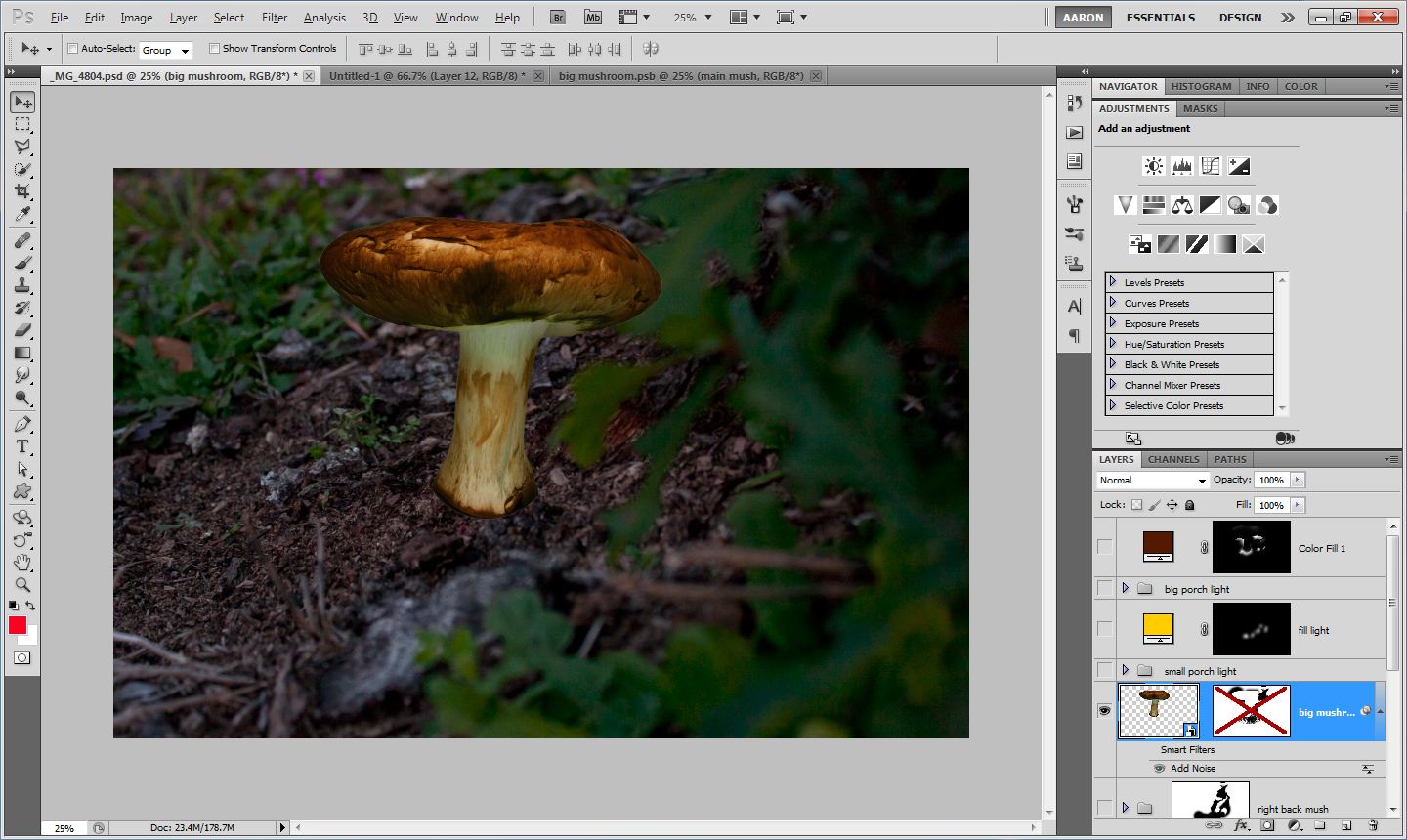This screenshot has width=1407, height=840.
Task: Add a Brightness/Contrast adjustment
Action: [x=1154, y=166]
